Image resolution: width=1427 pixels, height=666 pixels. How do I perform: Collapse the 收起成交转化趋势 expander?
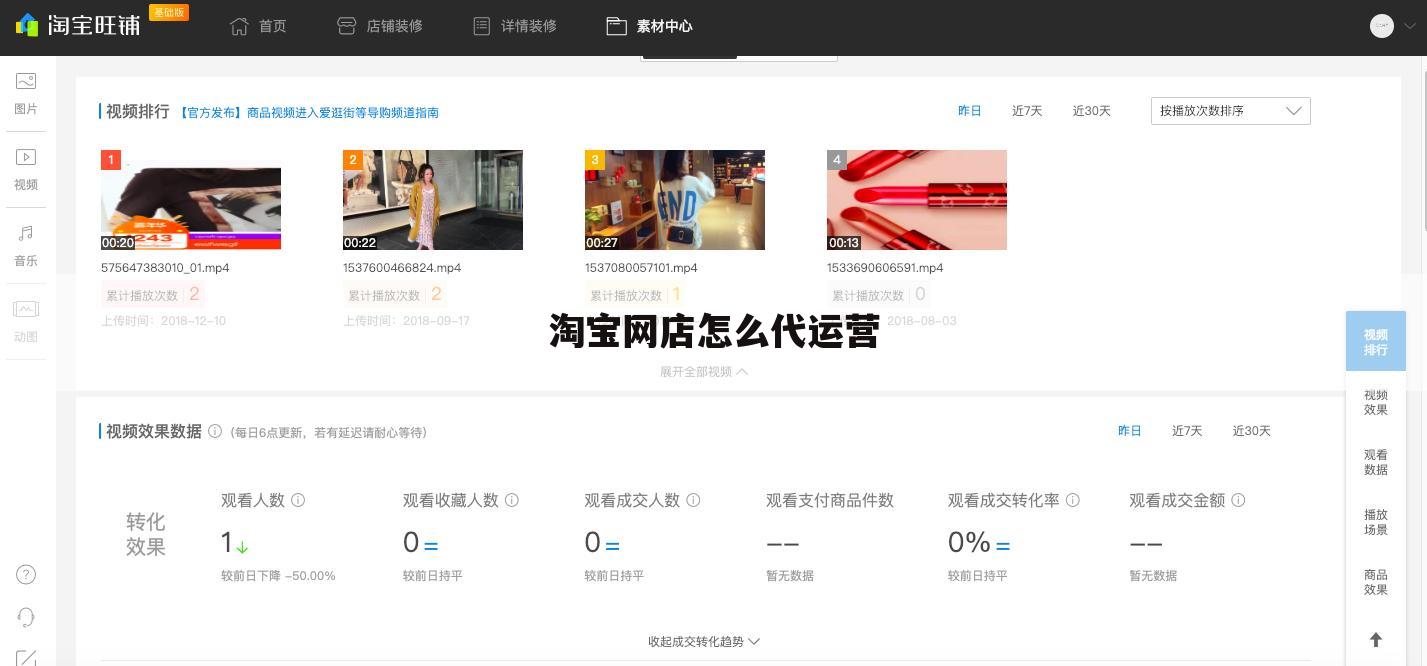pos(704,642)
